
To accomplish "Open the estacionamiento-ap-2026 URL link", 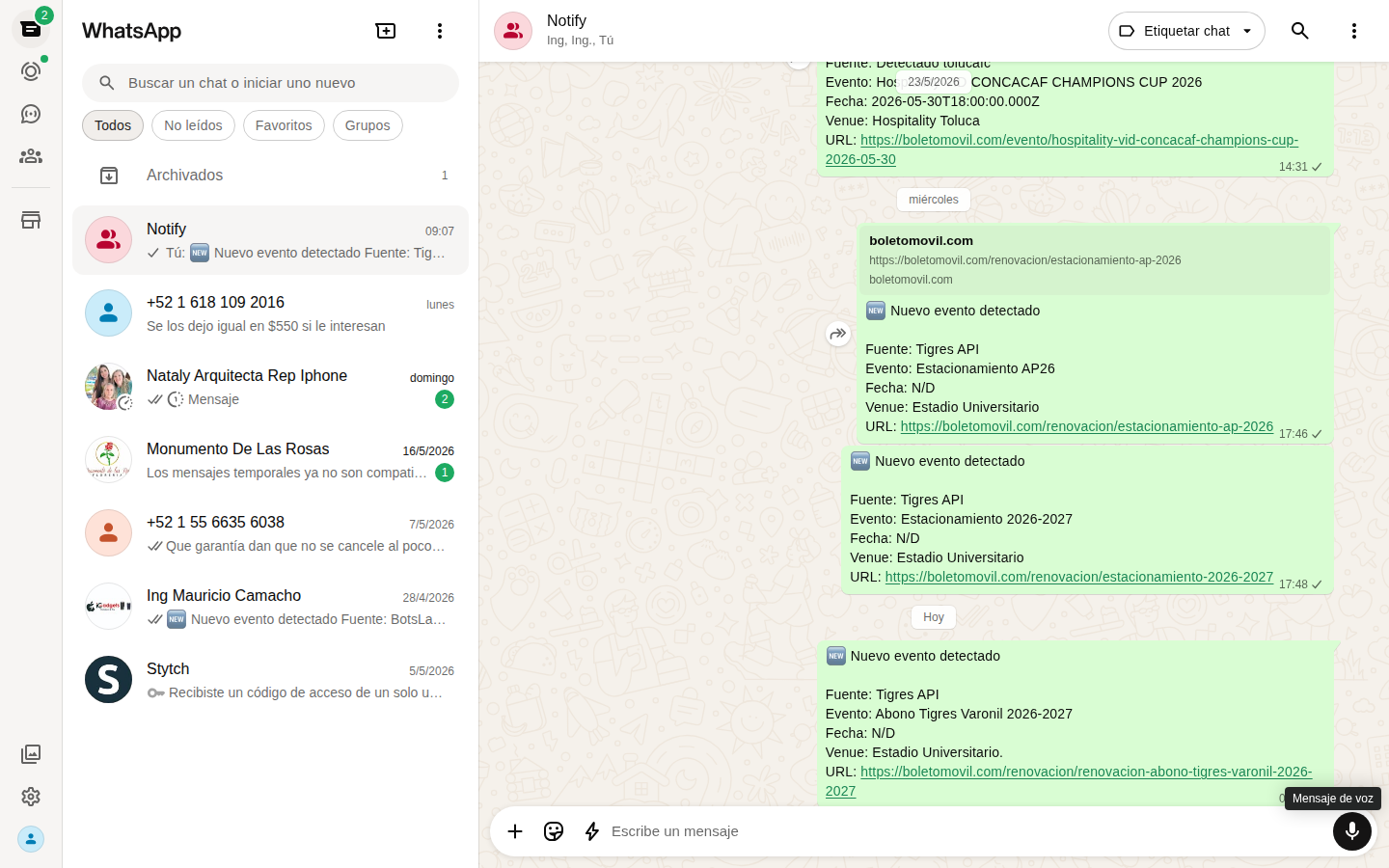I will [x=1086, y=426].
